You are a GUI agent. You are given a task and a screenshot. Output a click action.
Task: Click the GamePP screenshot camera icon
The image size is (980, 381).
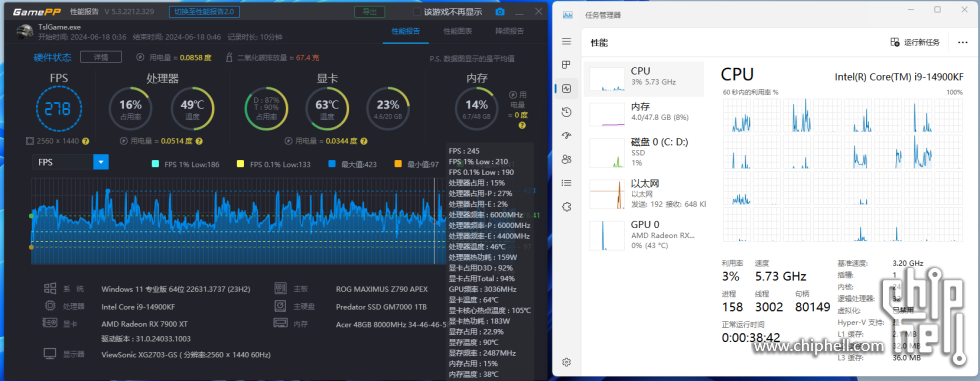click(x=499, y=12)
